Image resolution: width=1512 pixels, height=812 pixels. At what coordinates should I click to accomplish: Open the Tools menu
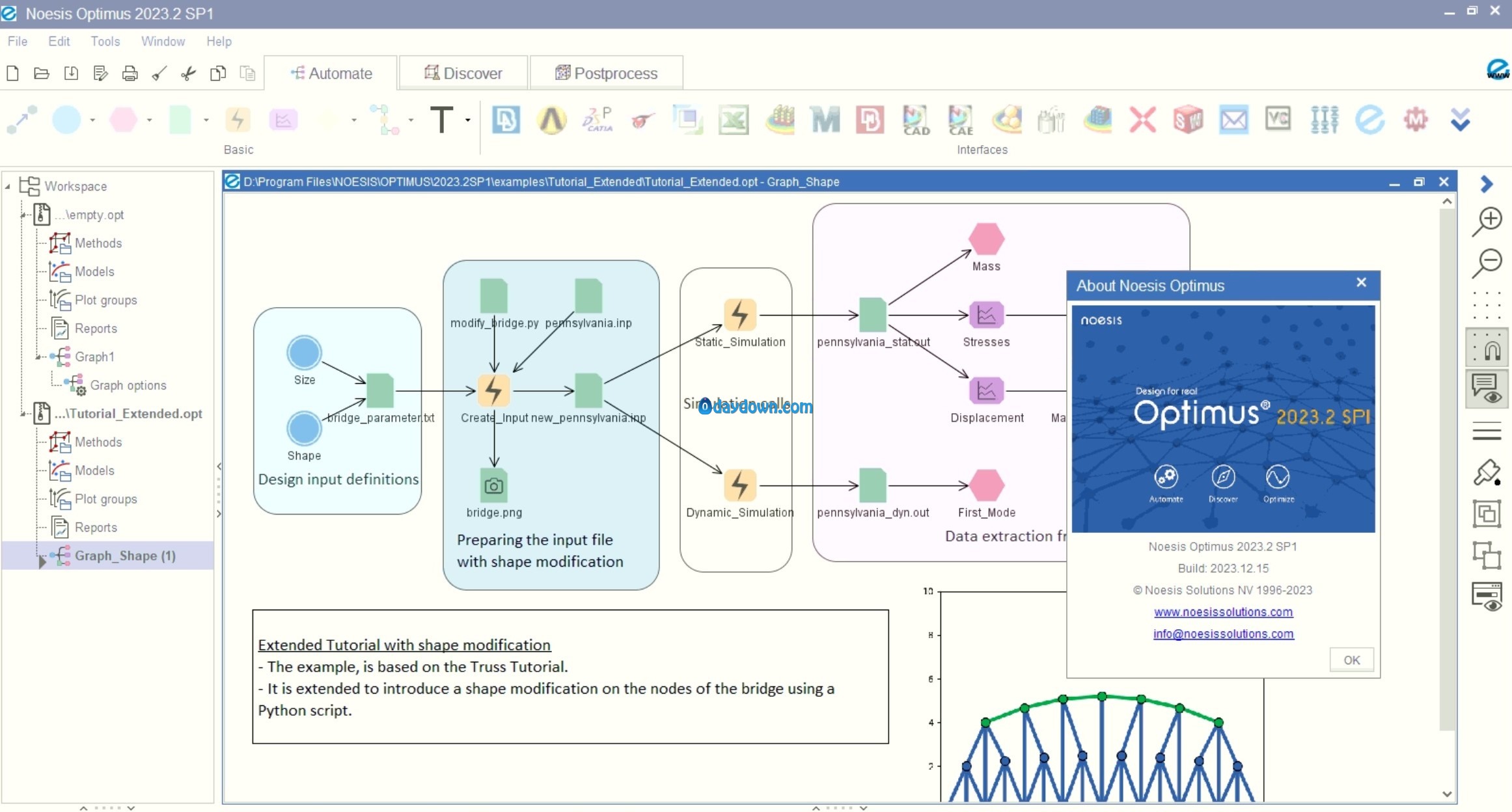click(105, 41)
